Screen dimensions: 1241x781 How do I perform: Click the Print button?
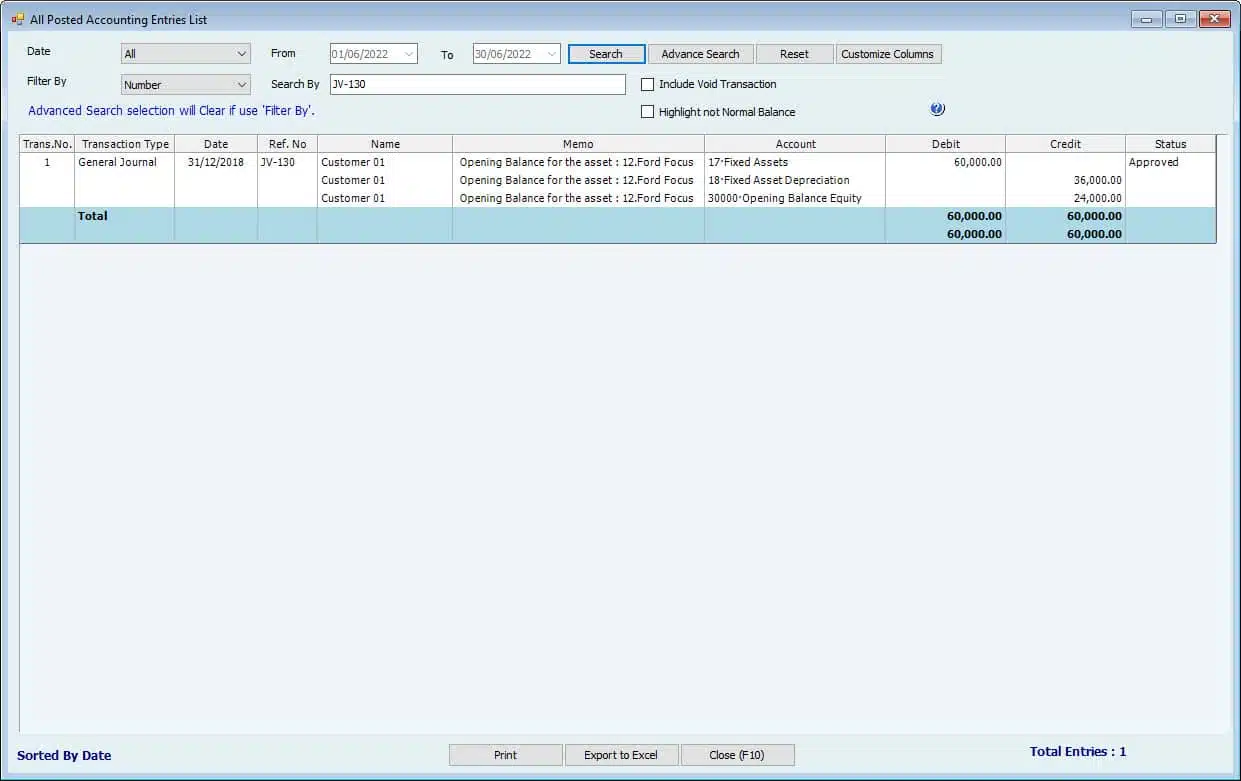506,755
